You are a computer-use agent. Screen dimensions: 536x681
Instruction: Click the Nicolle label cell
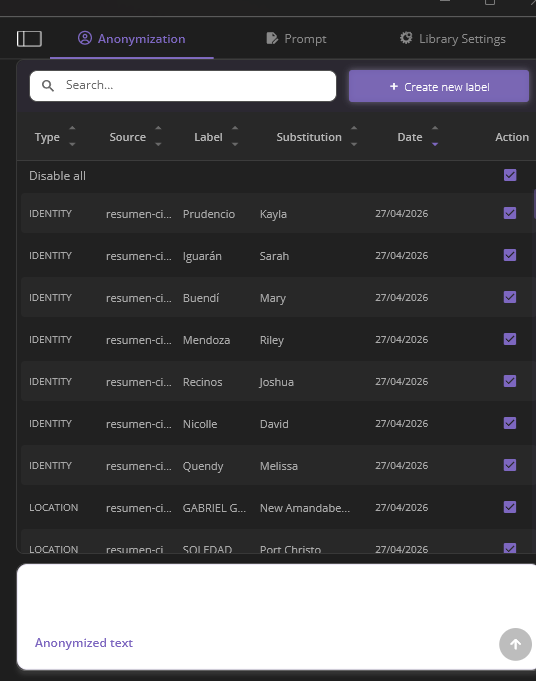pyautogui.click(x=200, y=424)
